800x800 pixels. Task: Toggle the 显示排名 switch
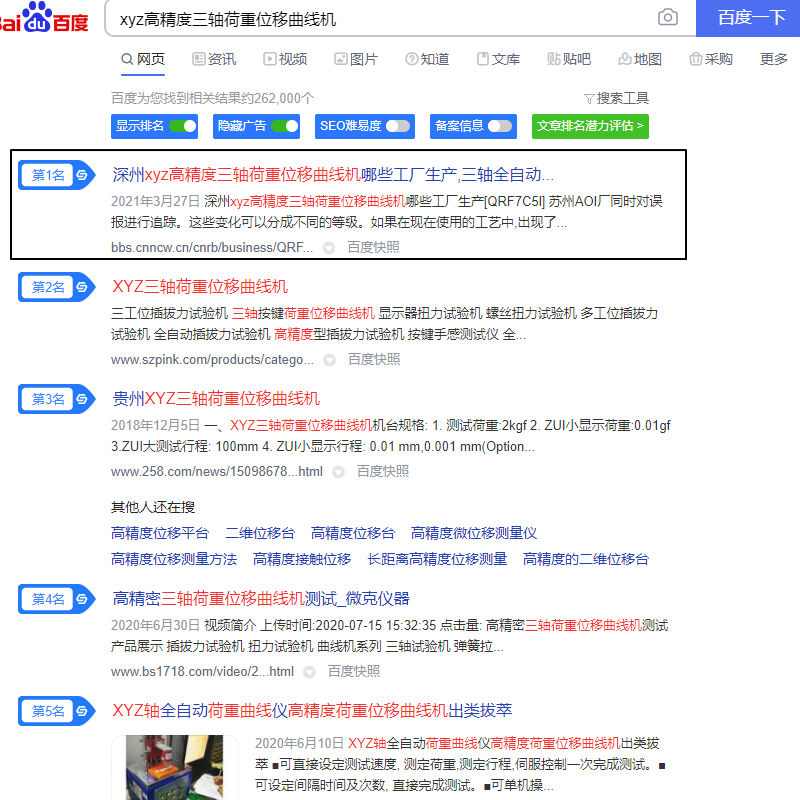(183, 126)
